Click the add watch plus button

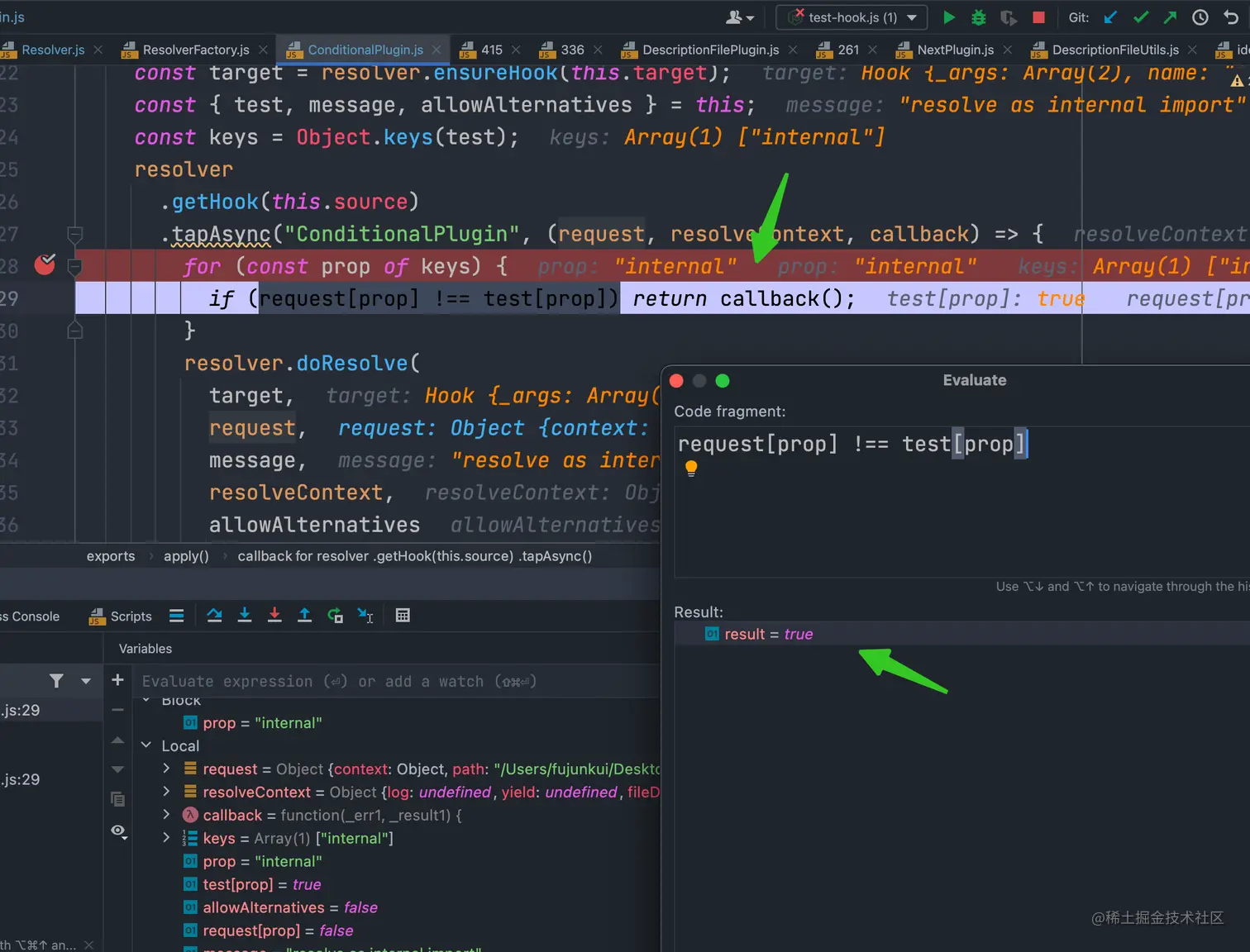click(117, 680)
